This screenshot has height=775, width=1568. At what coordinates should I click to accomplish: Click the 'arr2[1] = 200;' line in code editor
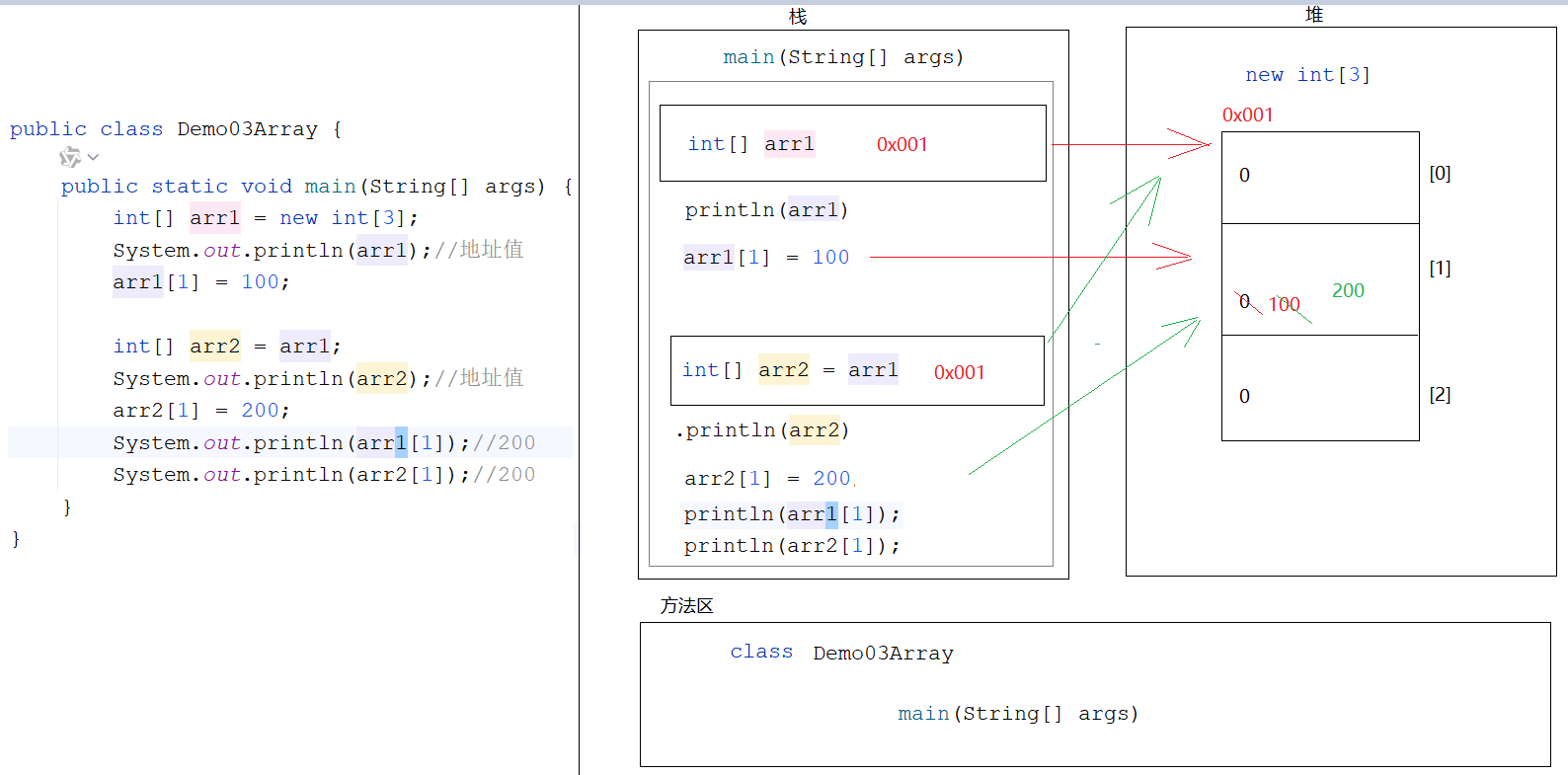pyautogui.click(x=200, y=411)
